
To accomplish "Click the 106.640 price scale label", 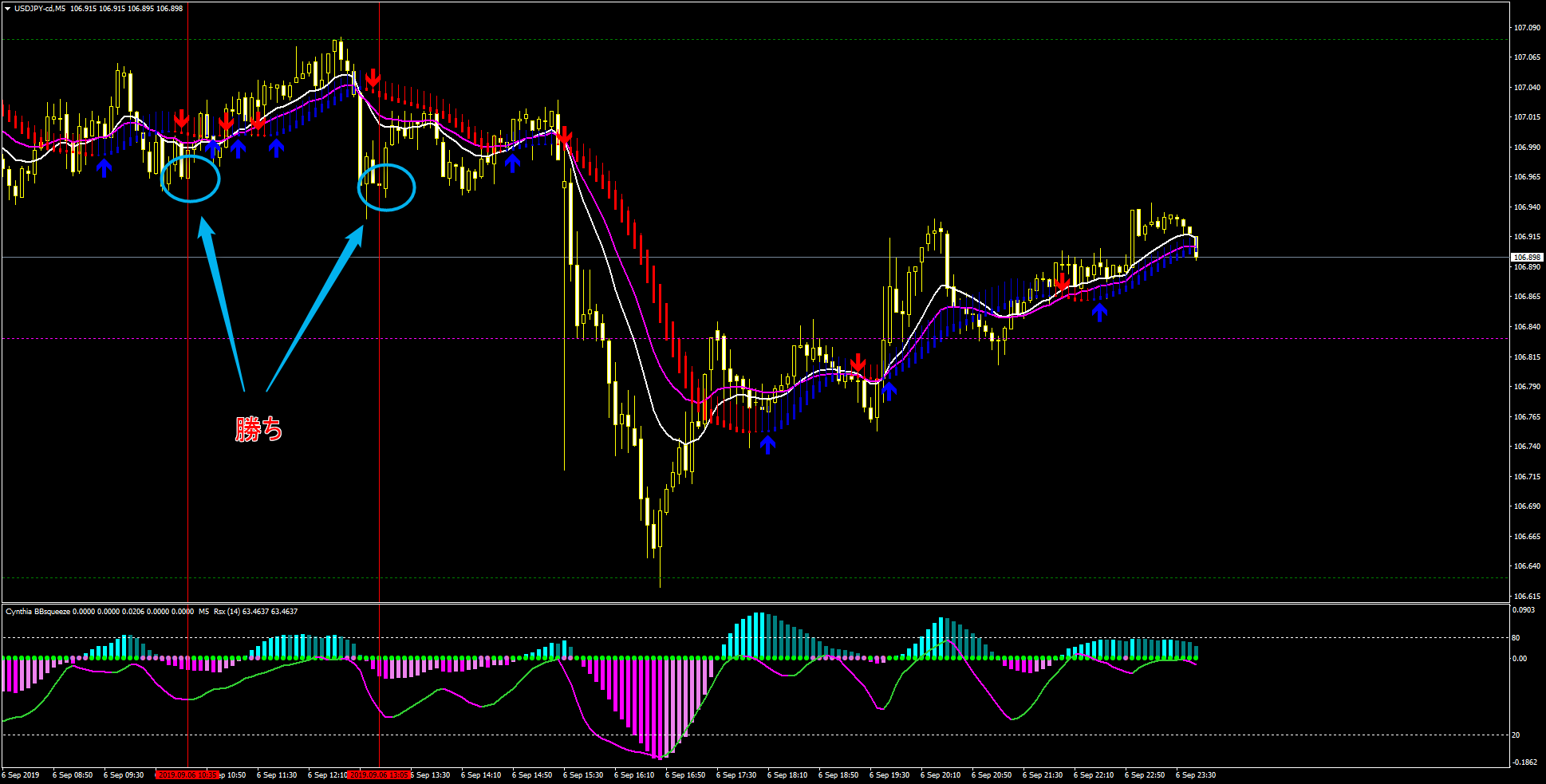I will point(1527,566).
